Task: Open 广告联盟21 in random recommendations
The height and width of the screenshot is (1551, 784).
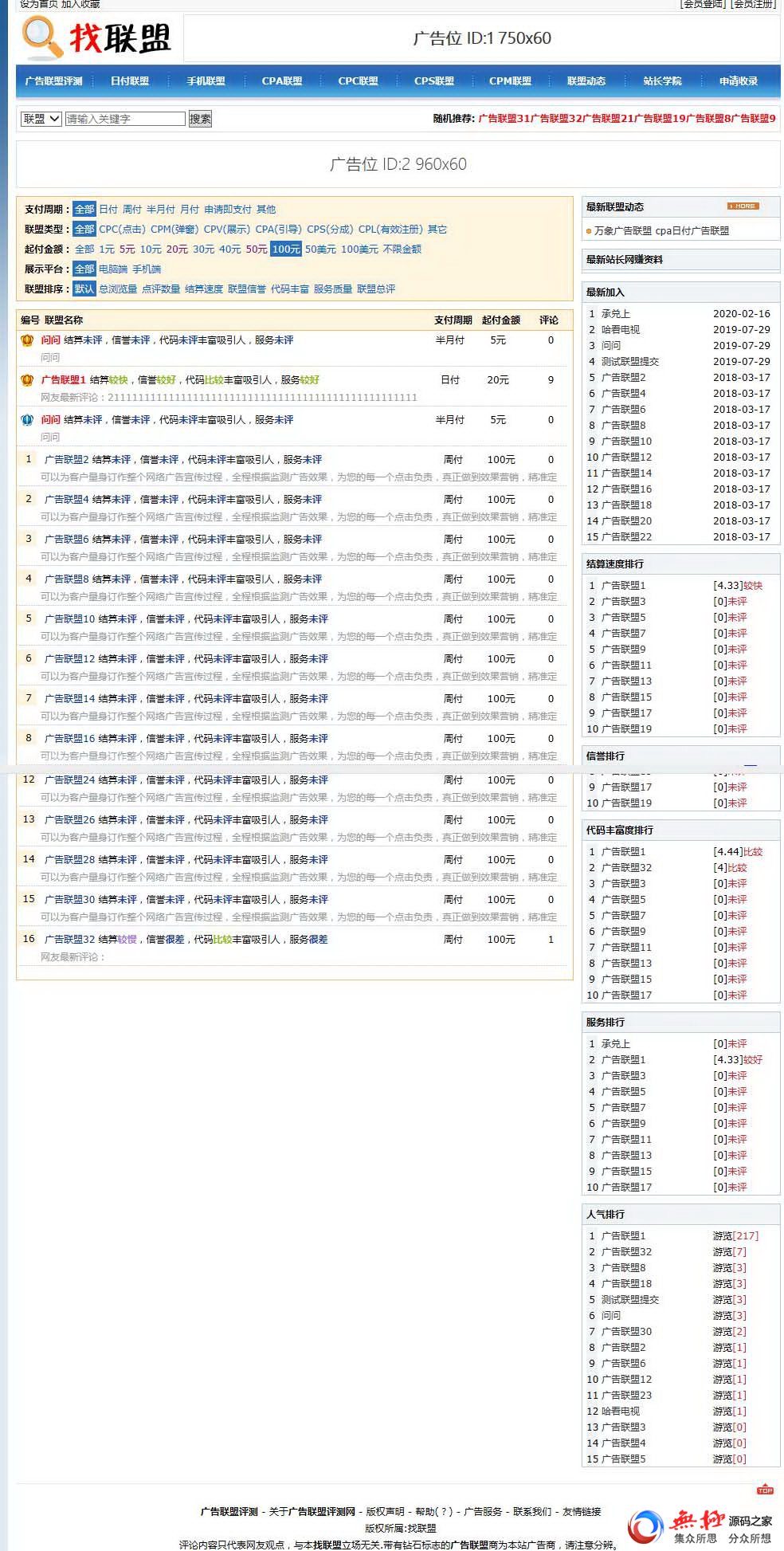Action: point(608,119)
